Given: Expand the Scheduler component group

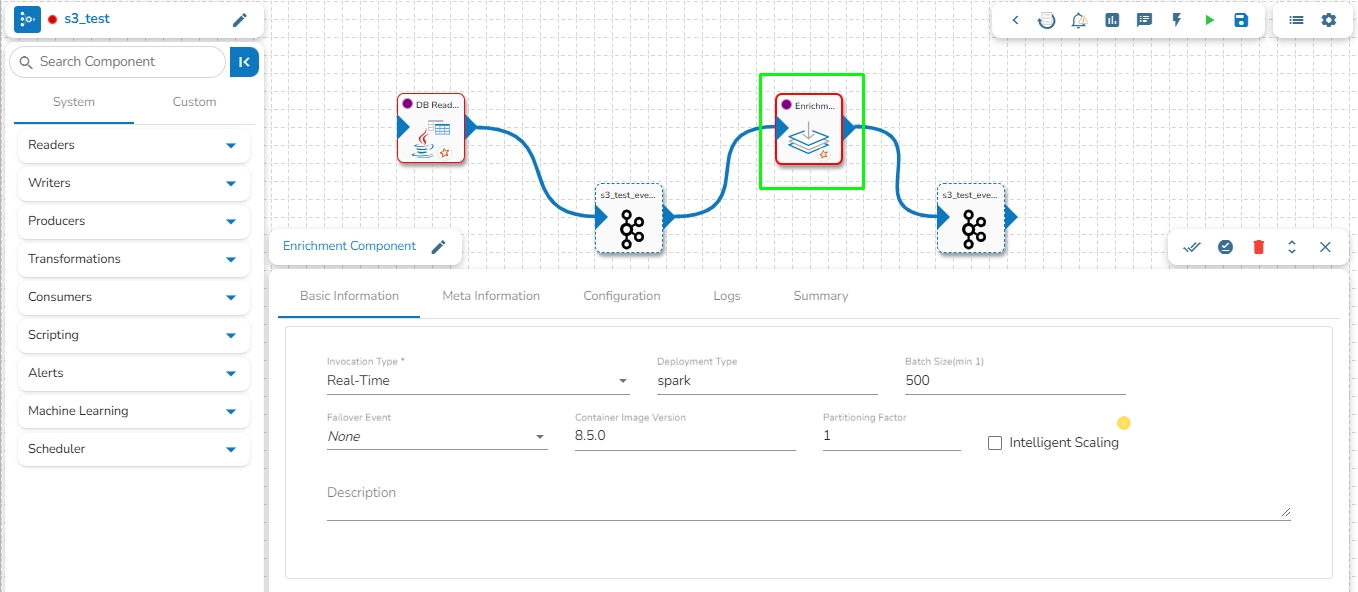Looking at the screenshot, I should tap(134, 449).
